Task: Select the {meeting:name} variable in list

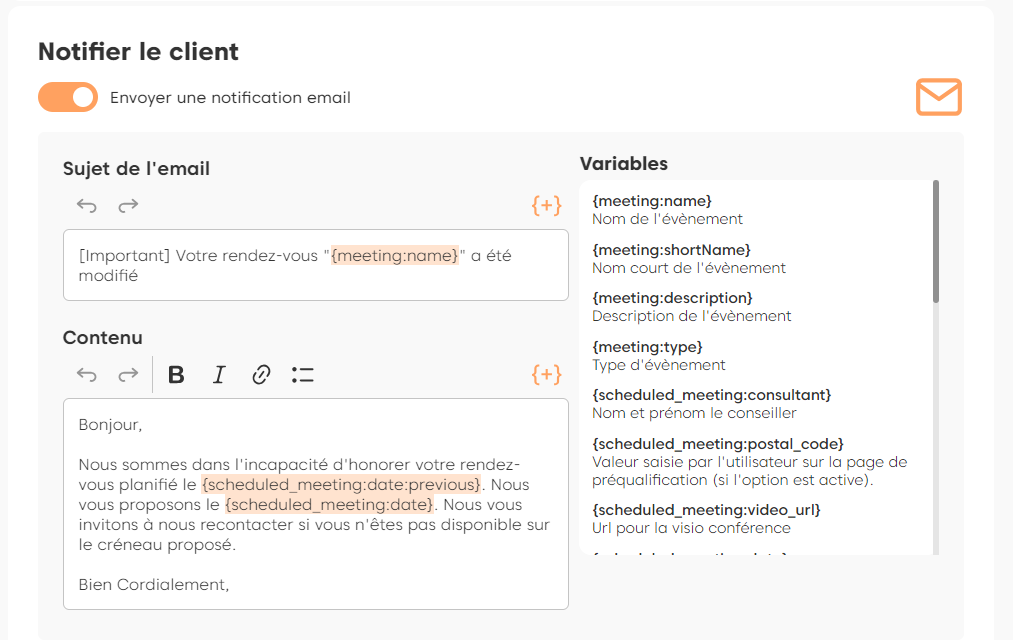Action: [x=652, y=201]
